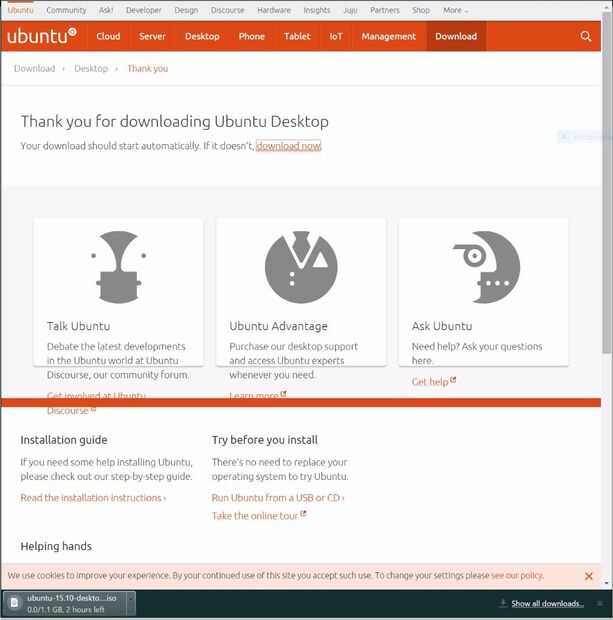Go to Download breadcrumb
Image resolution: width=613 pixels, height=620 pixels.
pos(34,68)
